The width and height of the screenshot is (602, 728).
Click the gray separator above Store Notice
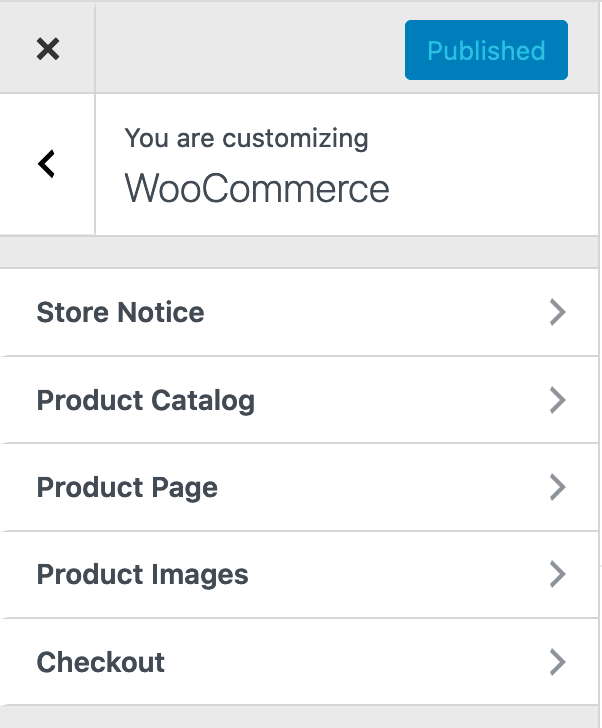click(x=300, y=252)
